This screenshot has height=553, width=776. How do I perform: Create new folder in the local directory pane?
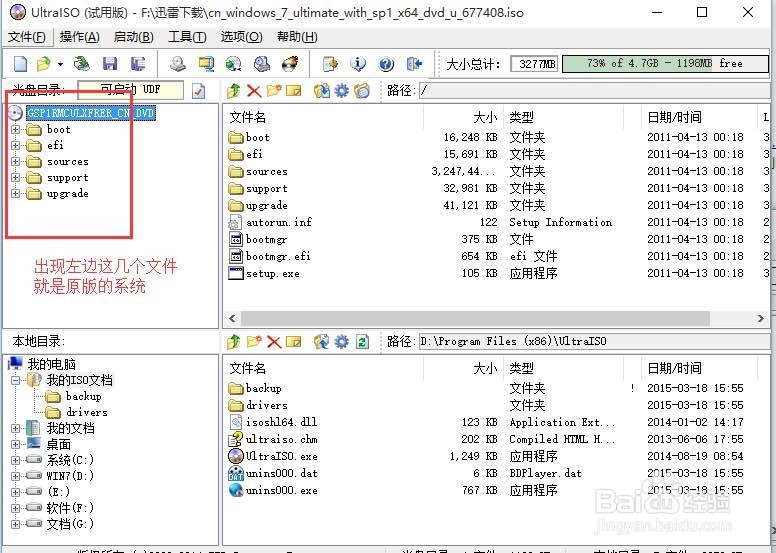click(254, 342)
